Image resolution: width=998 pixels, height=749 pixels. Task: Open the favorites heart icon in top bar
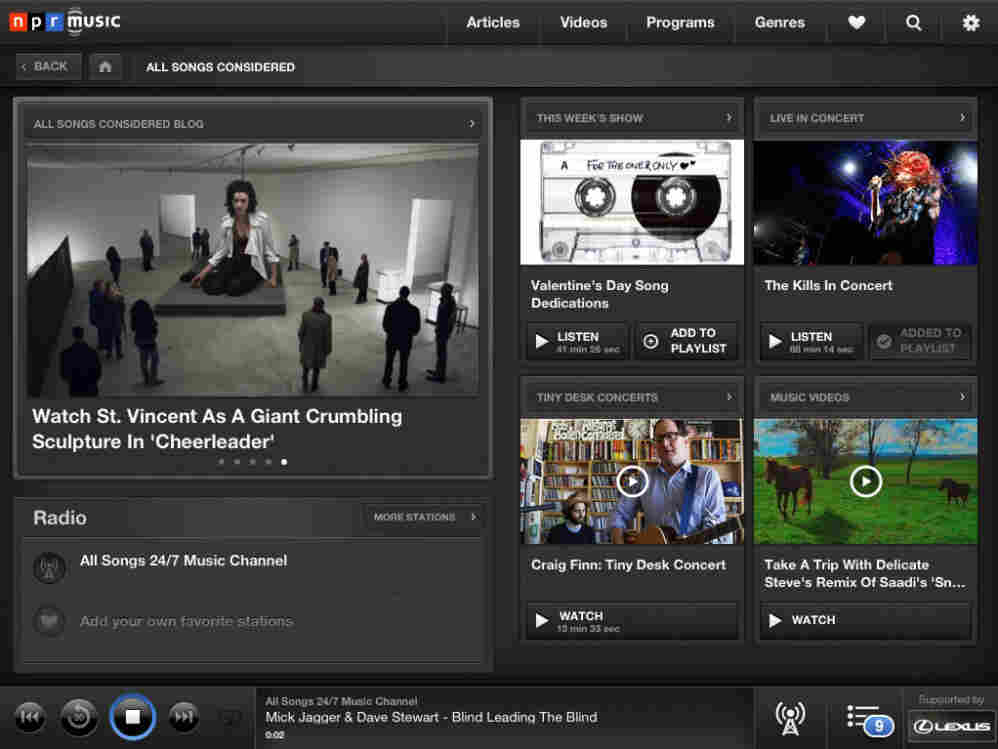click(x=856, y=23)
